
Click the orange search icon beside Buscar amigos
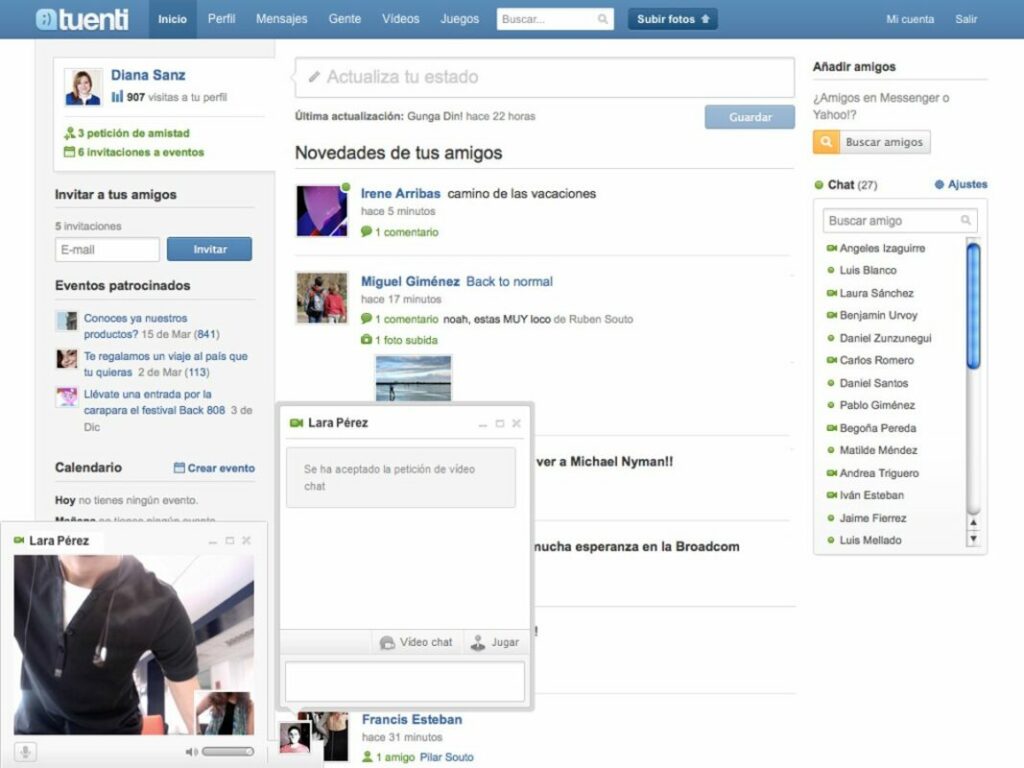click(825, 142)
